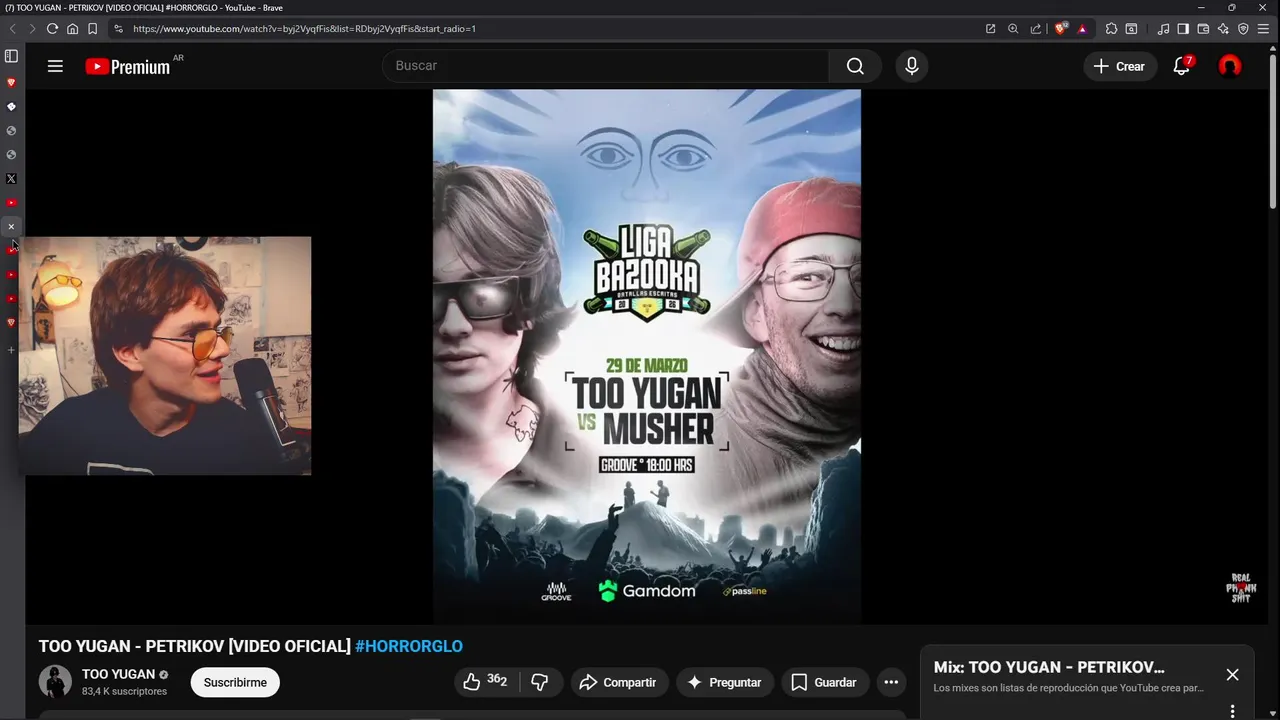Image resolution: width=1280 pixels, height=720 pixels.
Task: Click the Crear button
Action: click(1120, 66)
